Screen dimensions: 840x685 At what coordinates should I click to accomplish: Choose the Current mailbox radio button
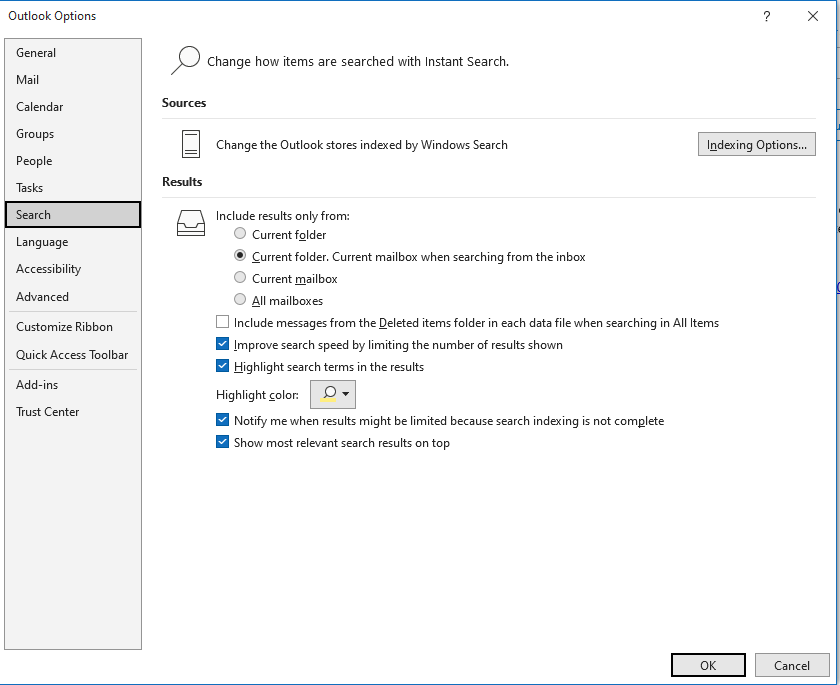pyautogui.click(x=240, y=279)
